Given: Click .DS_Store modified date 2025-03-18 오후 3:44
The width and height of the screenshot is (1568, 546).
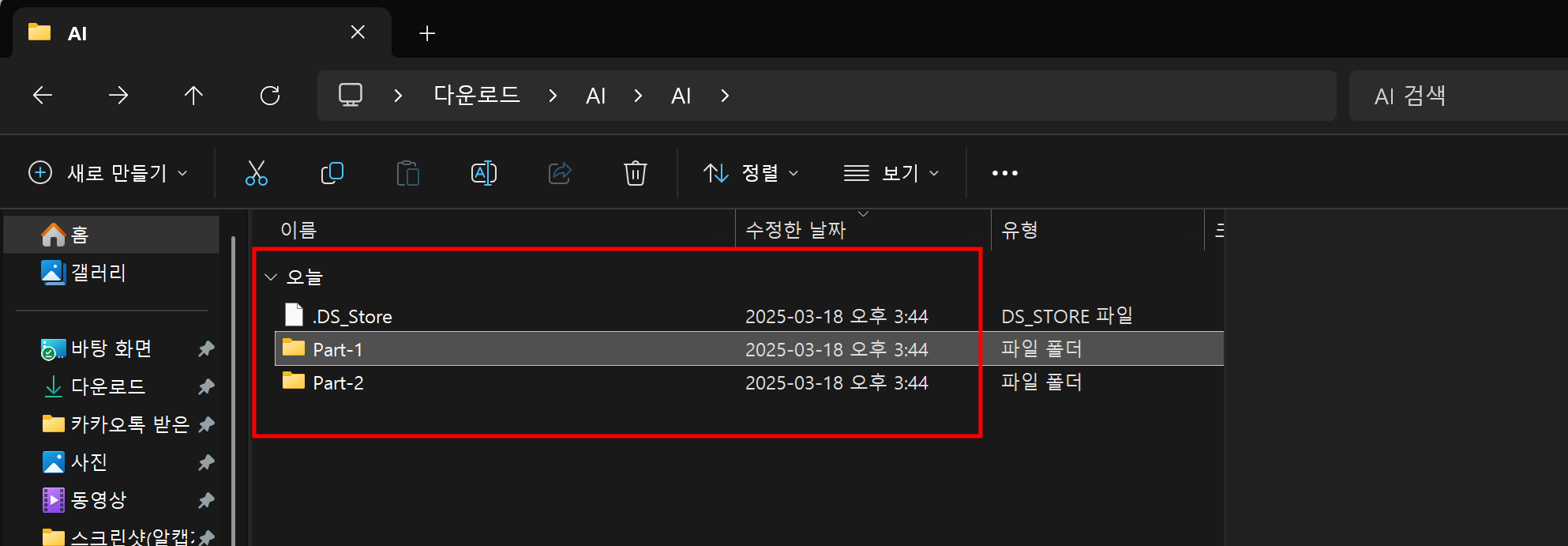Looking at the screenshot, I should (x=837, y=316).
